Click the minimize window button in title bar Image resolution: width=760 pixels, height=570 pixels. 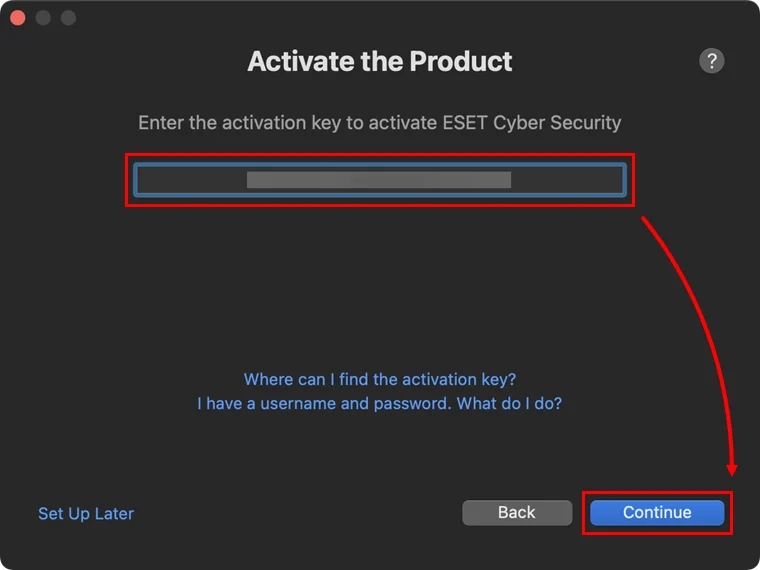[43, 18]
